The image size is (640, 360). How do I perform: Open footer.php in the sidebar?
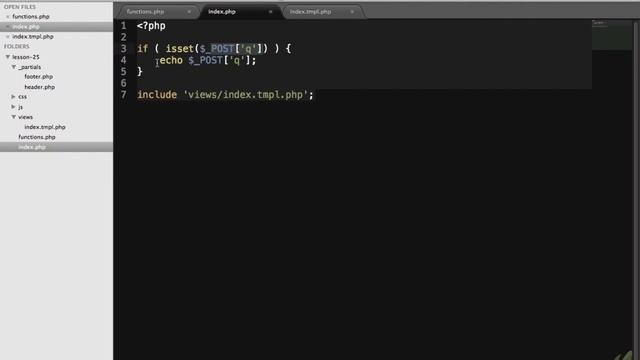point(38,77)
